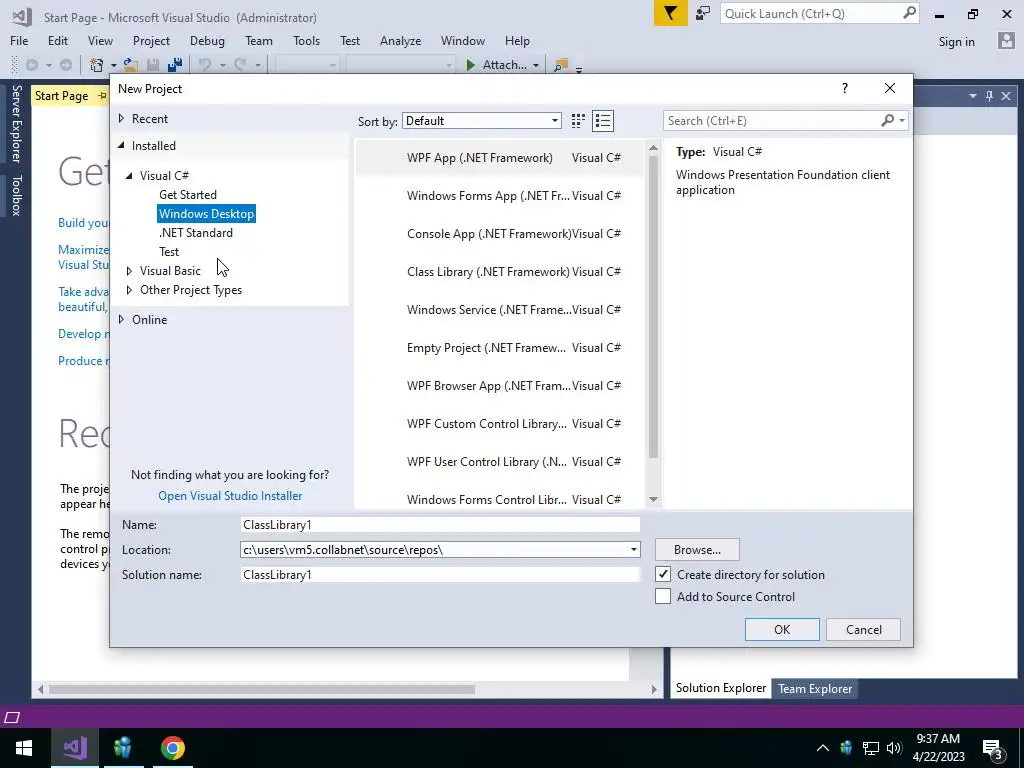Screen dimensions: 1024x768
Task: Open the Toolbox side tab
Action: pos(16,195)
